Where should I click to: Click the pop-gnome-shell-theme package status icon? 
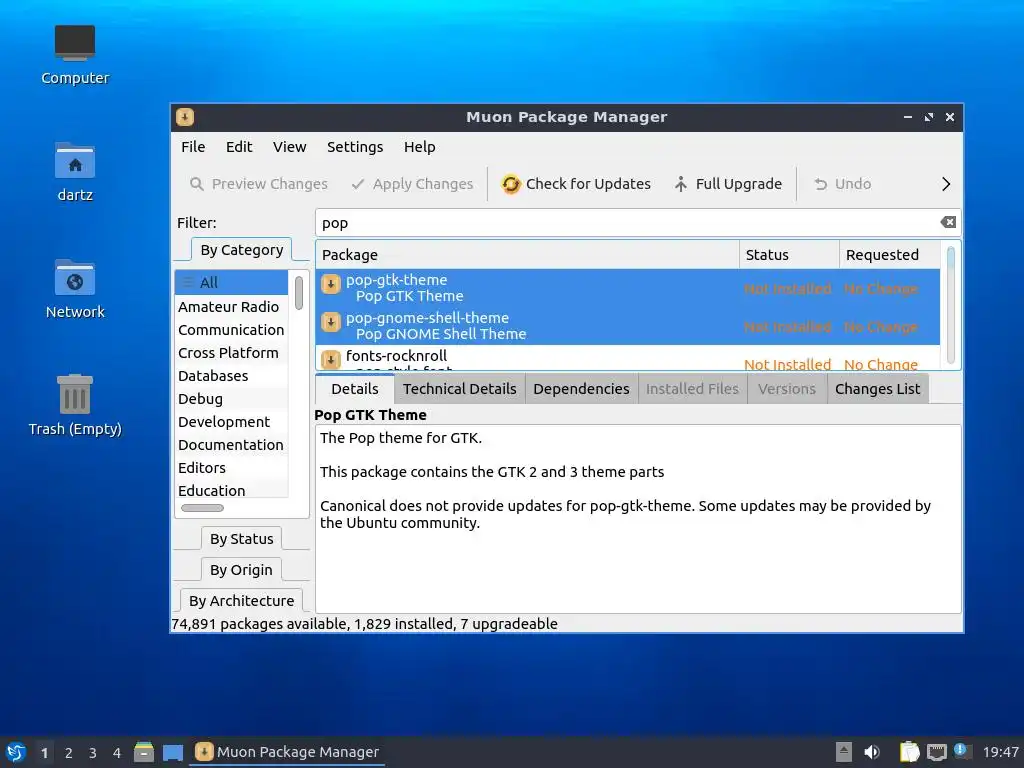(331, 322)
